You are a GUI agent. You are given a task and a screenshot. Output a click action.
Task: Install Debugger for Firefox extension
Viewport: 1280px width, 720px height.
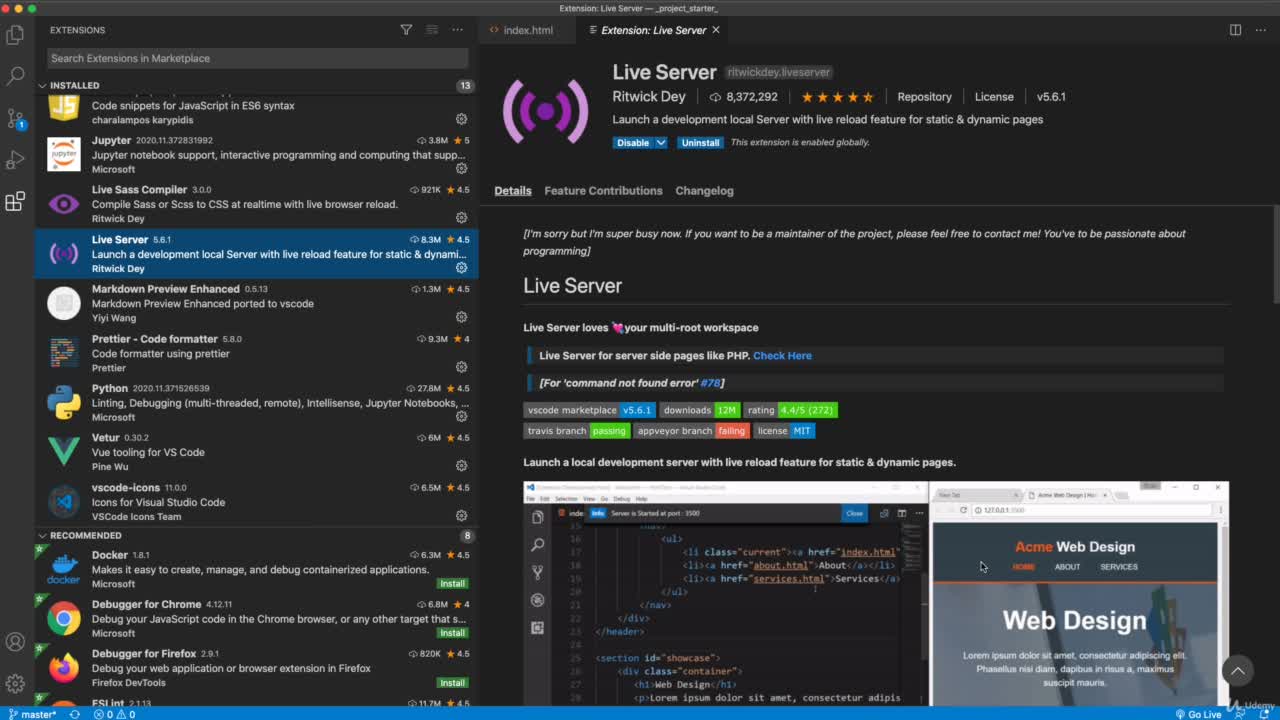point(453,683)
